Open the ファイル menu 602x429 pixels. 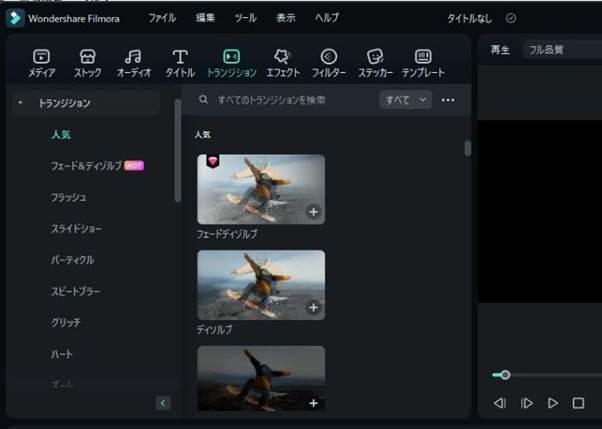[x=162, y=18]
